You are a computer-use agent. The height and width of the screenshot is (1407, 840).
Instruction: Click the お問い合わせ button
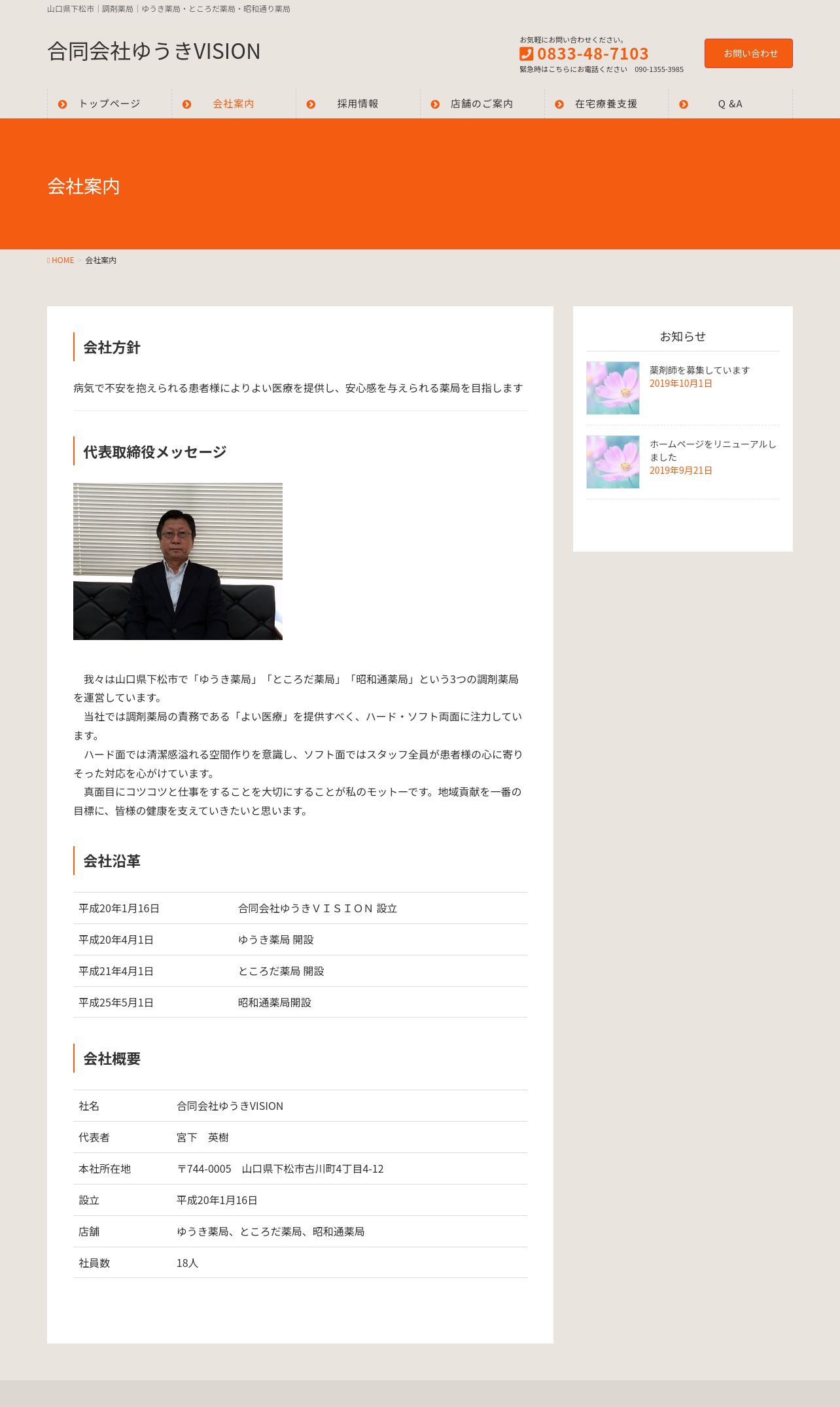pyautogui.click(x=748, y=53)
